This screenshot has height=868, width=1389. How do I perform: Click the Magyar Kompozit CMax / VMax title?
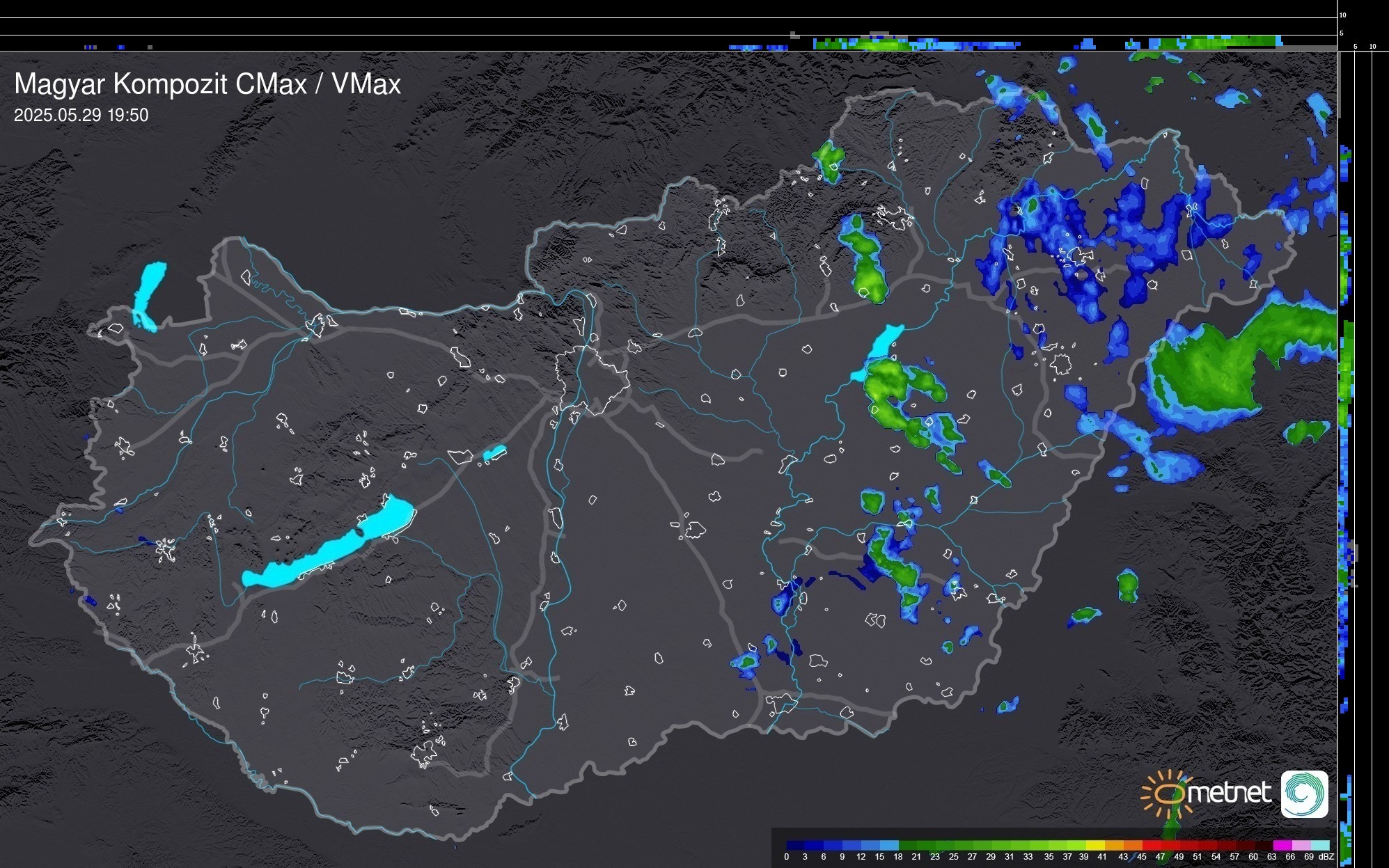tap(207, 84)
